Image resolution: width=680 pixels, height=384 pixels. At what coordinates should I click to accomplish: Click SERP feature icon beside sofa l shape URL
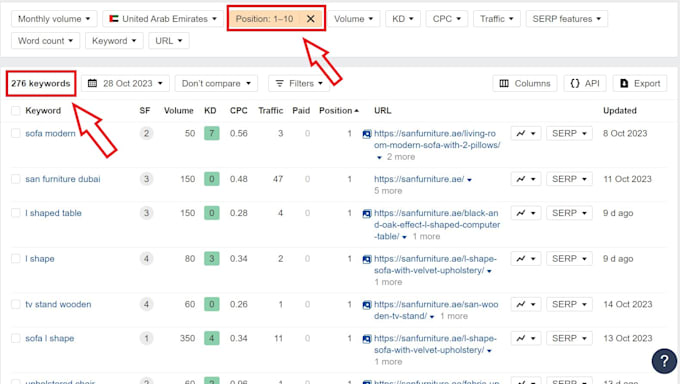pyautogui.click(x=367, y=339)
